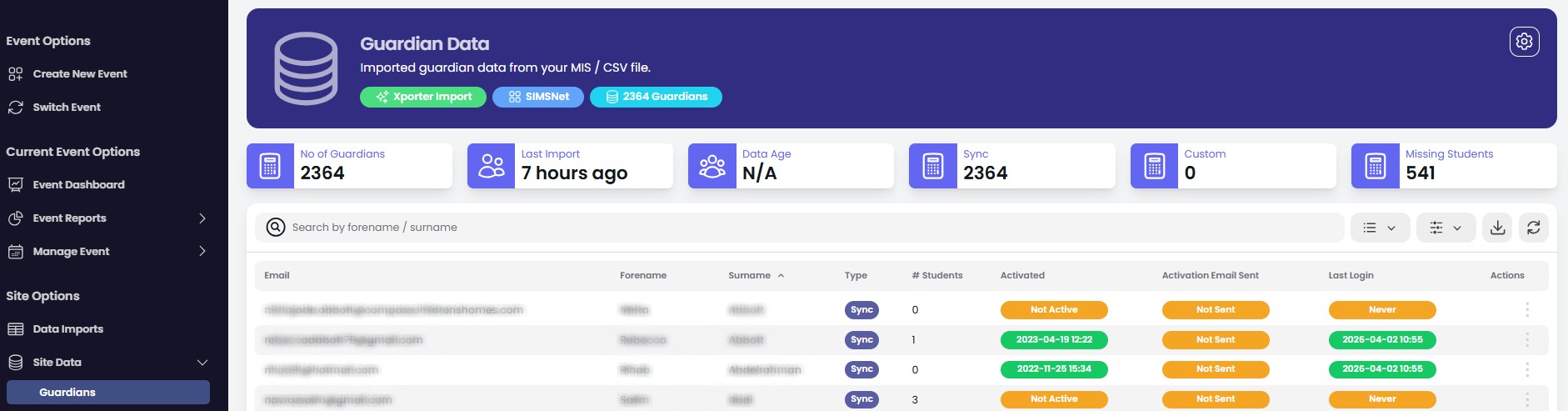
Task: Click the 2364 Guardians badge
Action: [656, 97]
